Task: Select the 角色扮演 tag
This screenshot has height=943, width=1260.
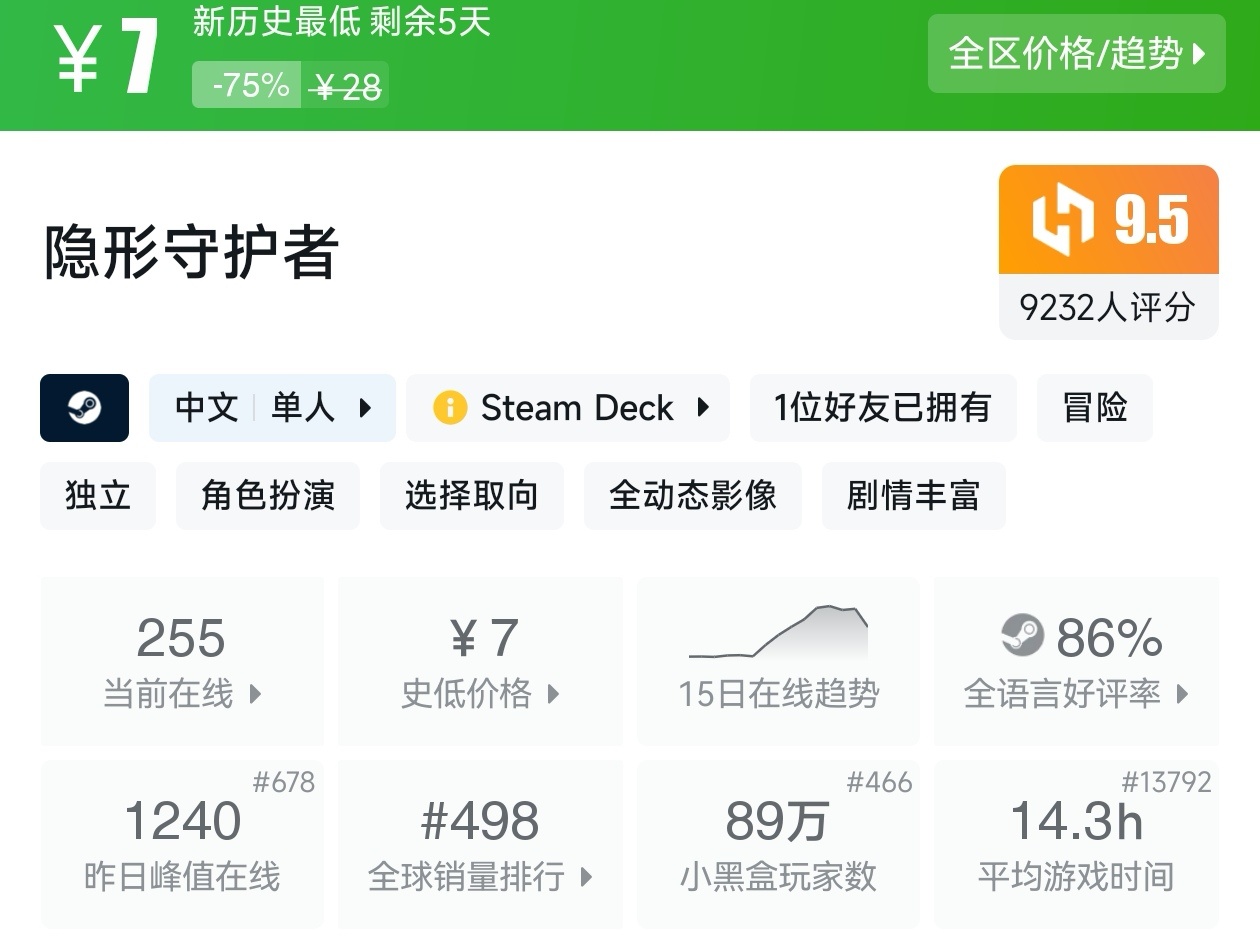Action: [268, 496]
